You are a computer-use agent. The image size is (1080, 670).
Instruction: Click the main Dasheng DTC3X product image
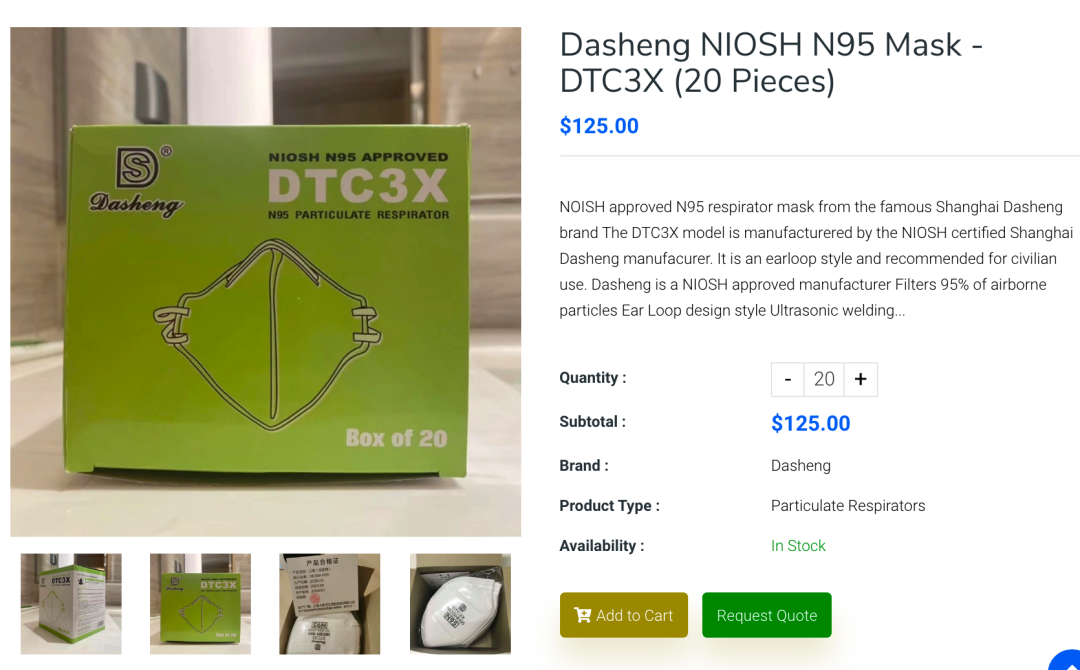pos(266,282)
